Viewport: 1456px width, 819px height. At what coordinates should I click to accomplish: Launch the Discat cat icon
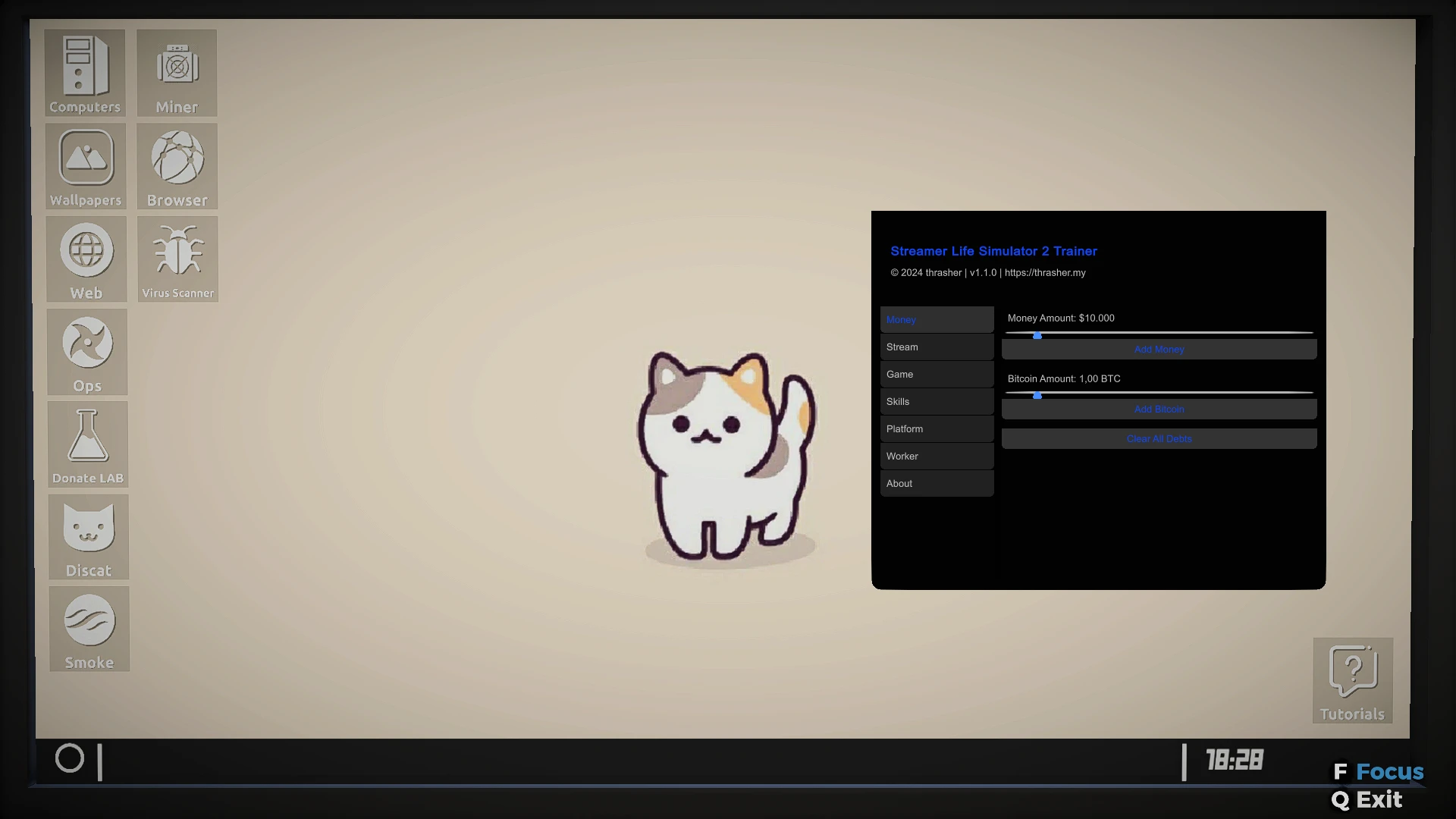coord(89,537)
